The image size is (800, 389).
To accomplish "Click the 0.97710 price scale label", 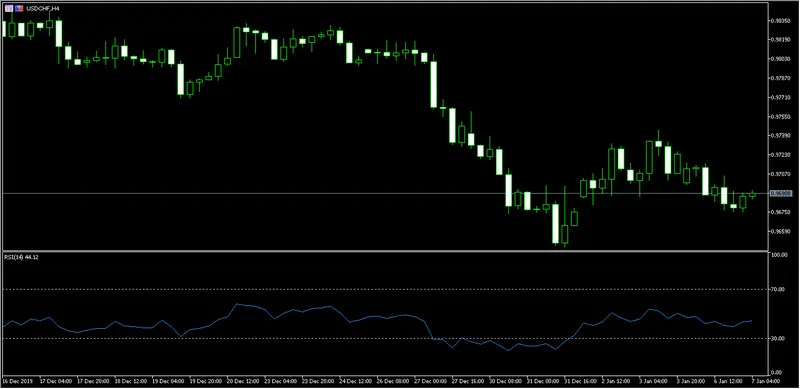I will 782,98.
